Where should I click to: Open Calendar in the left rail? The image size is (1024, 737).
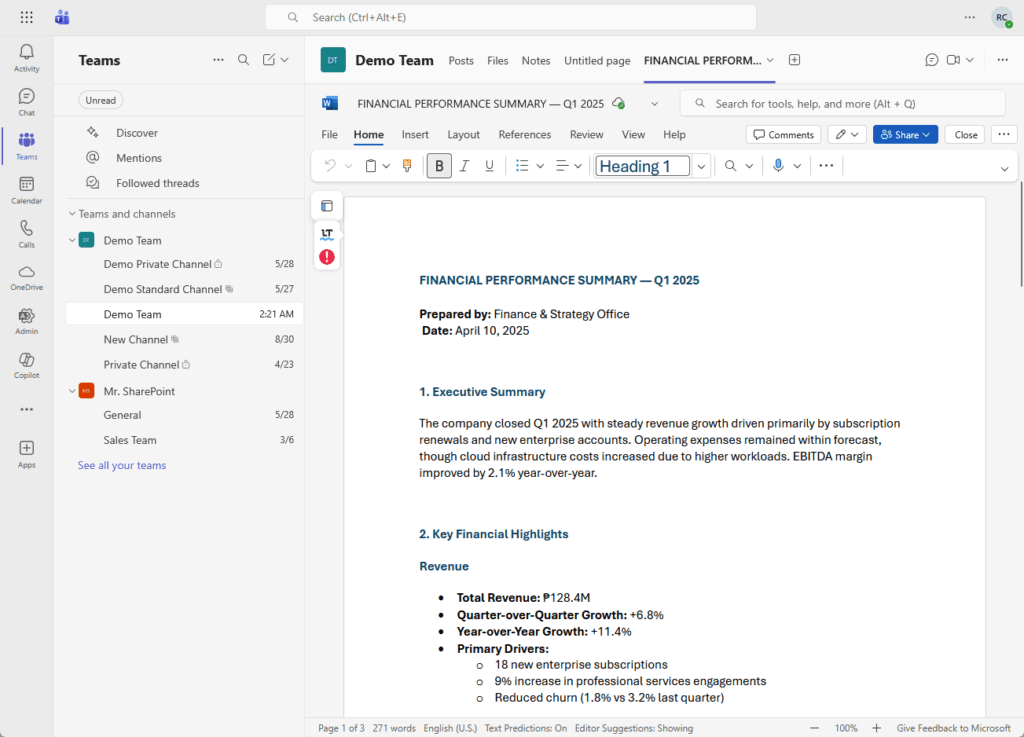click(26, 191)
